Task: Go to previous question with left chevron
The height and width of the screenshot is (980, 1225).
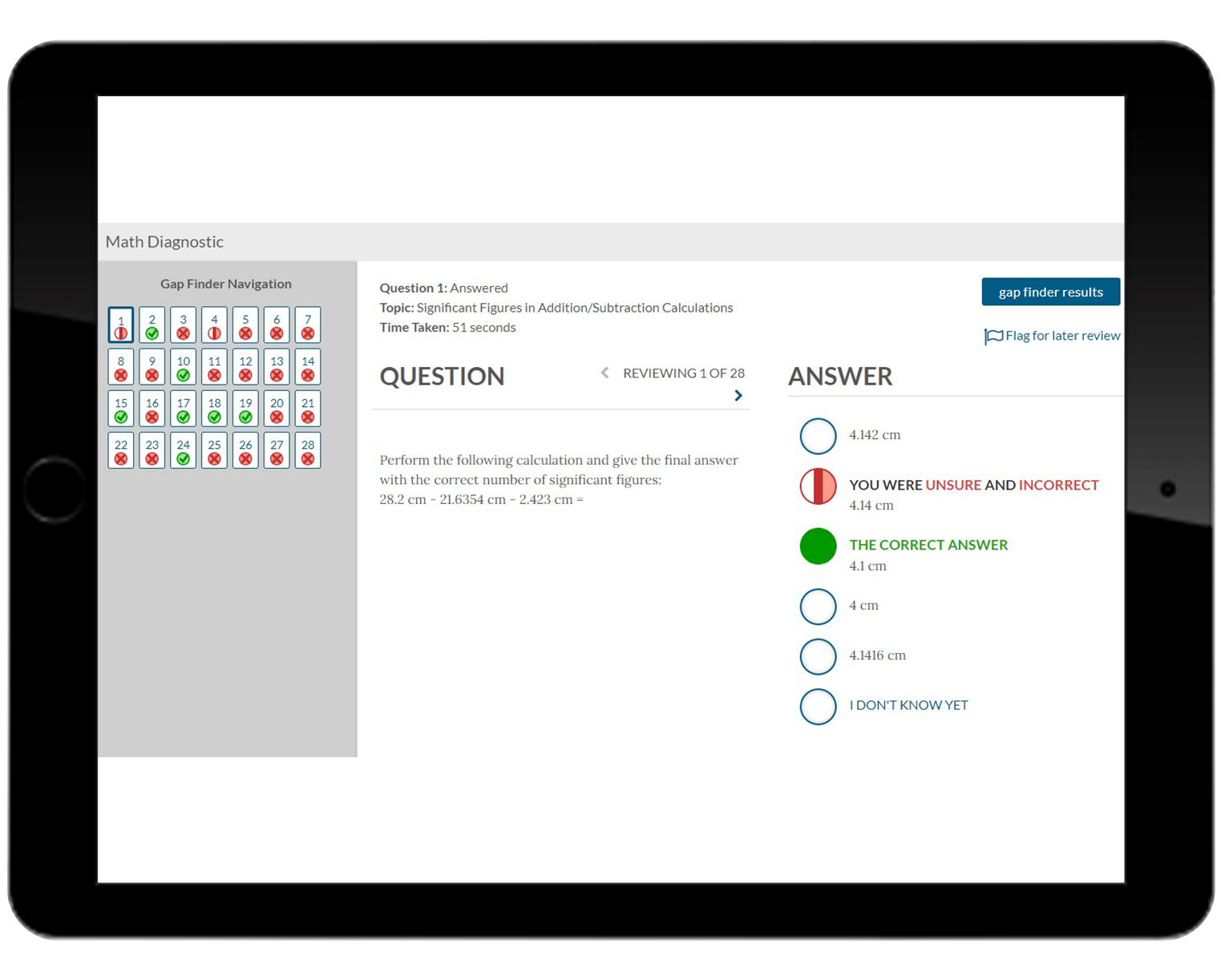Action: (605, 373)
